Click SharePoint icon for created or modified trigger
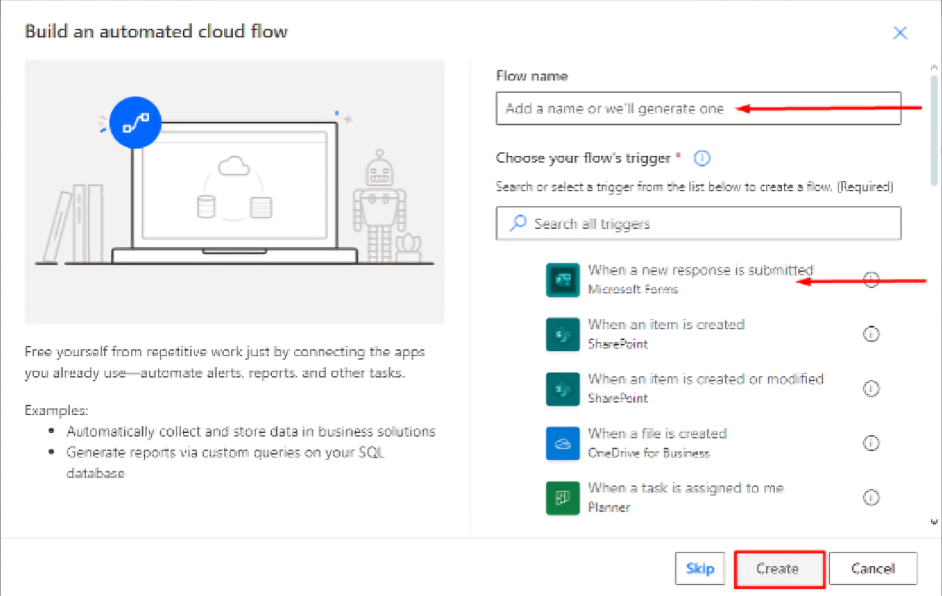The height and width of the screenshot is (596, 942). click(x=562, y=389)
